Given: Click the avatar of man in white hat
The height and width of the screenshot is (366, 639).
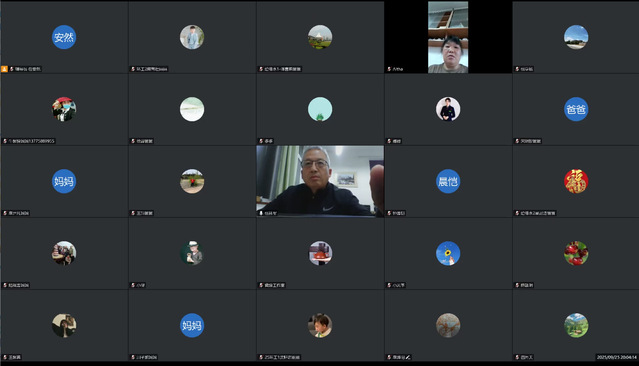Looking at the screenshot, I should click(192, 253).
